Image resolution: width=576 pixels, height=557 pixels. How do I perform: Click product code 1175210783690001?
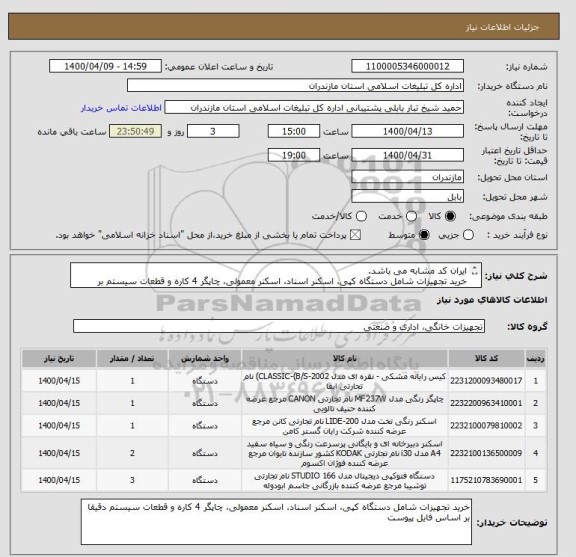[486, 480]
